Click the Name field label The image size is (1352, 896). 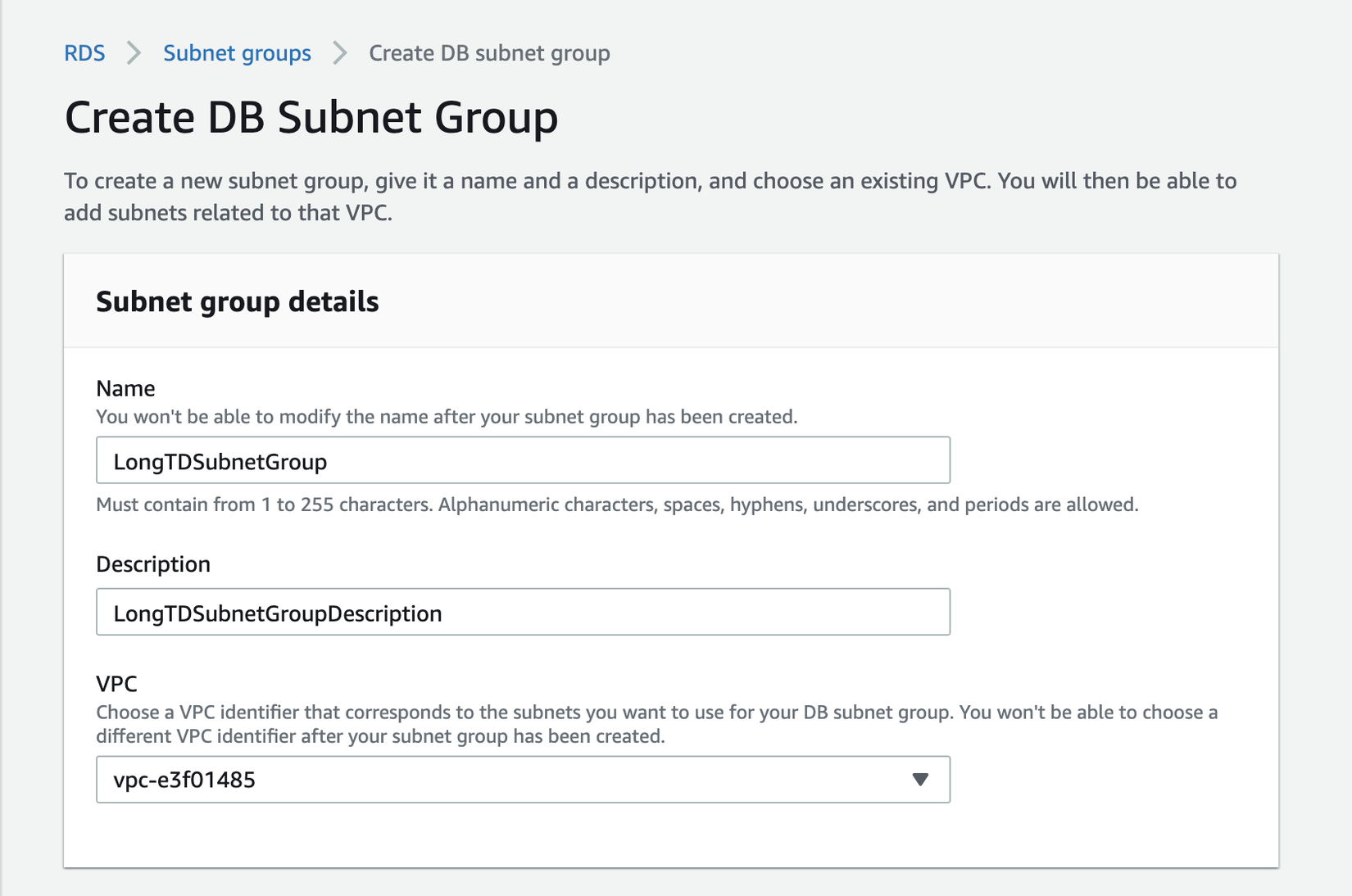click(x=125, y=388)
